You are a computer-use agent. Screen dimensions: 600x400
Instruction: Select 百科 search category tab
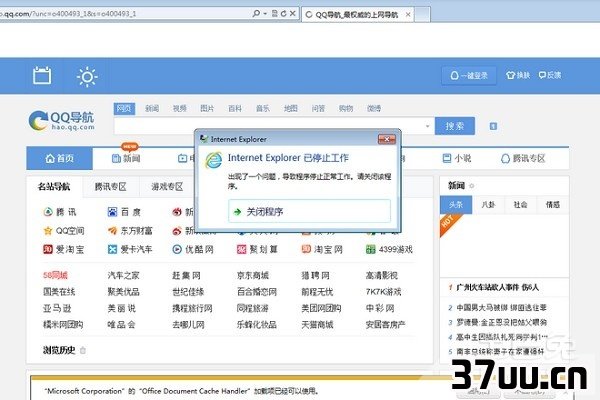point(235,109)
